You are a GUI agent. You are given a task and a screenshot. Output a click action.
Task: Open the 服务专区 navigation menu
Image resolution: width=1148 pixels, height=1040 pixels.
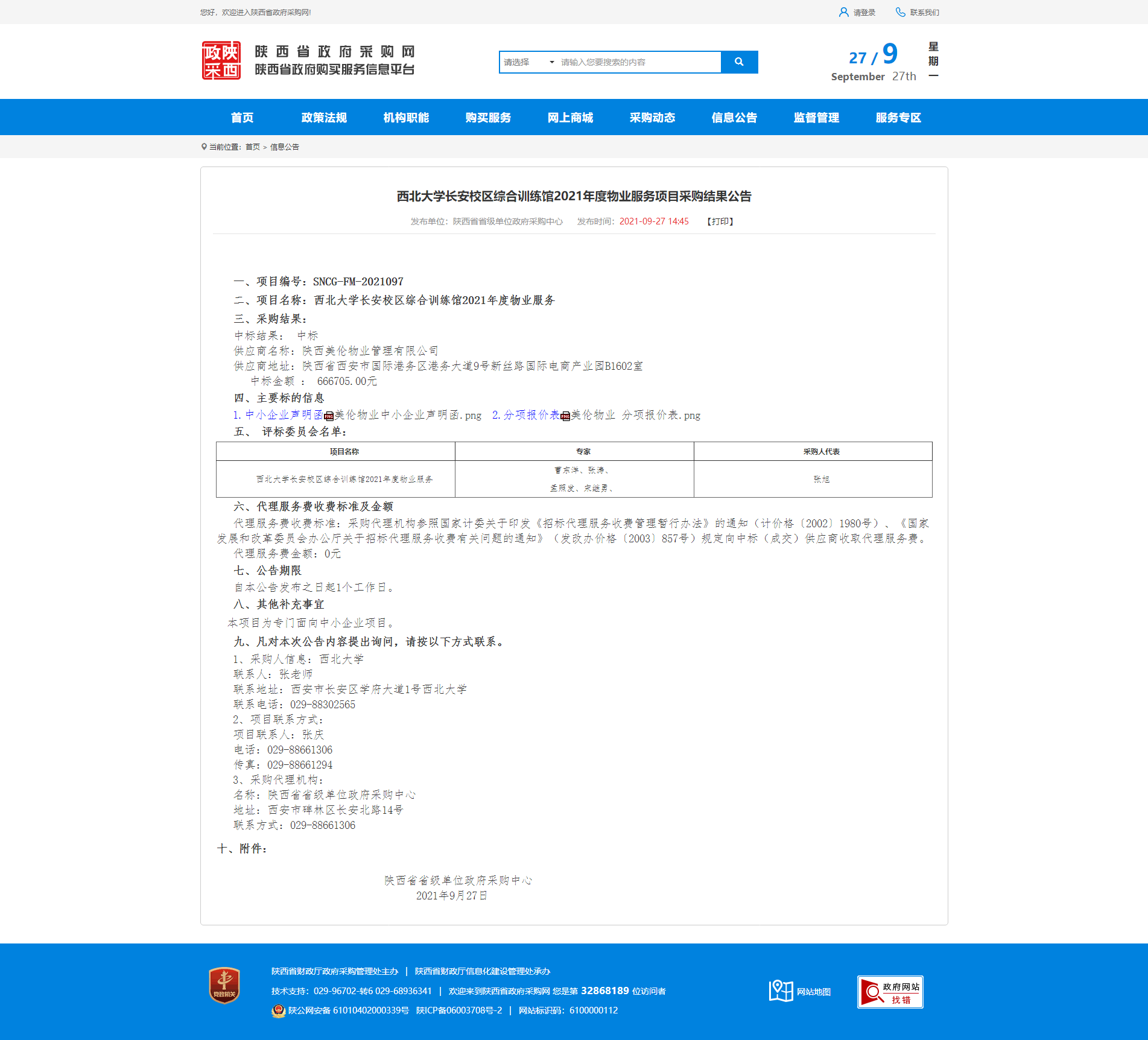(898, 118)
